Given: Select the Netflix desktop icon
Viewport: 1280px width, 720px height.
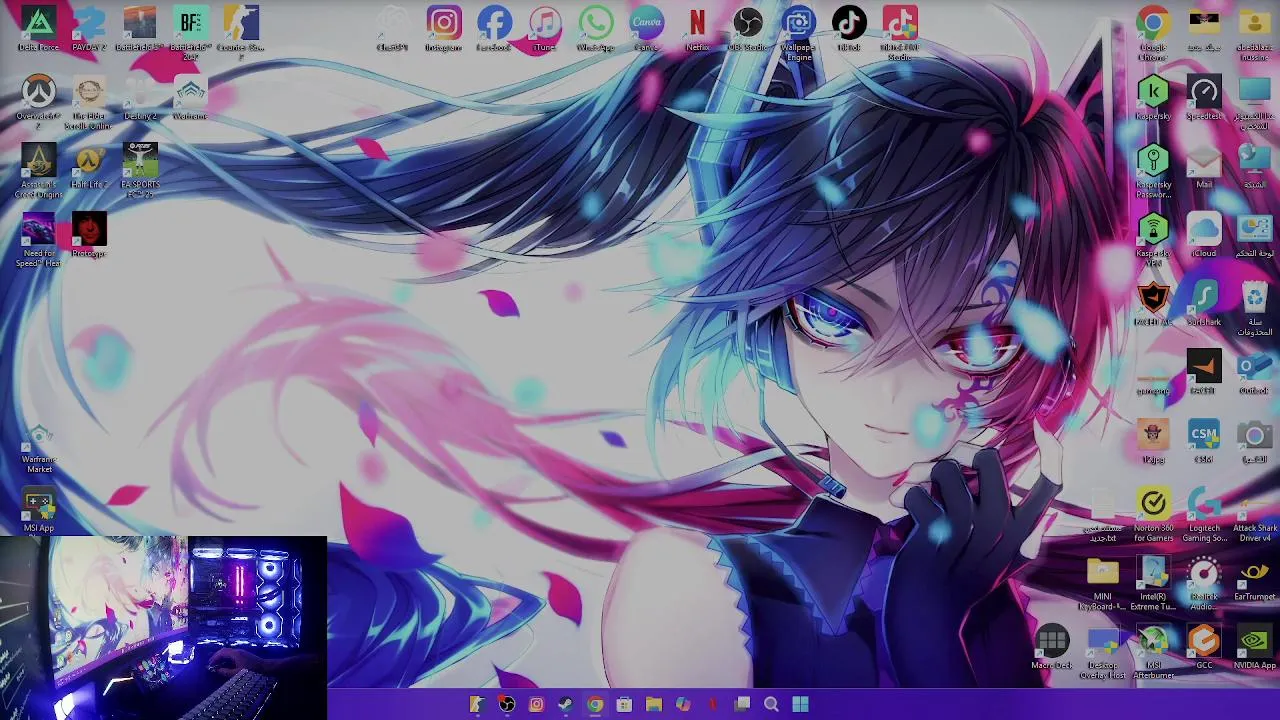Looking at the screenshot, I should coord(697,29).
